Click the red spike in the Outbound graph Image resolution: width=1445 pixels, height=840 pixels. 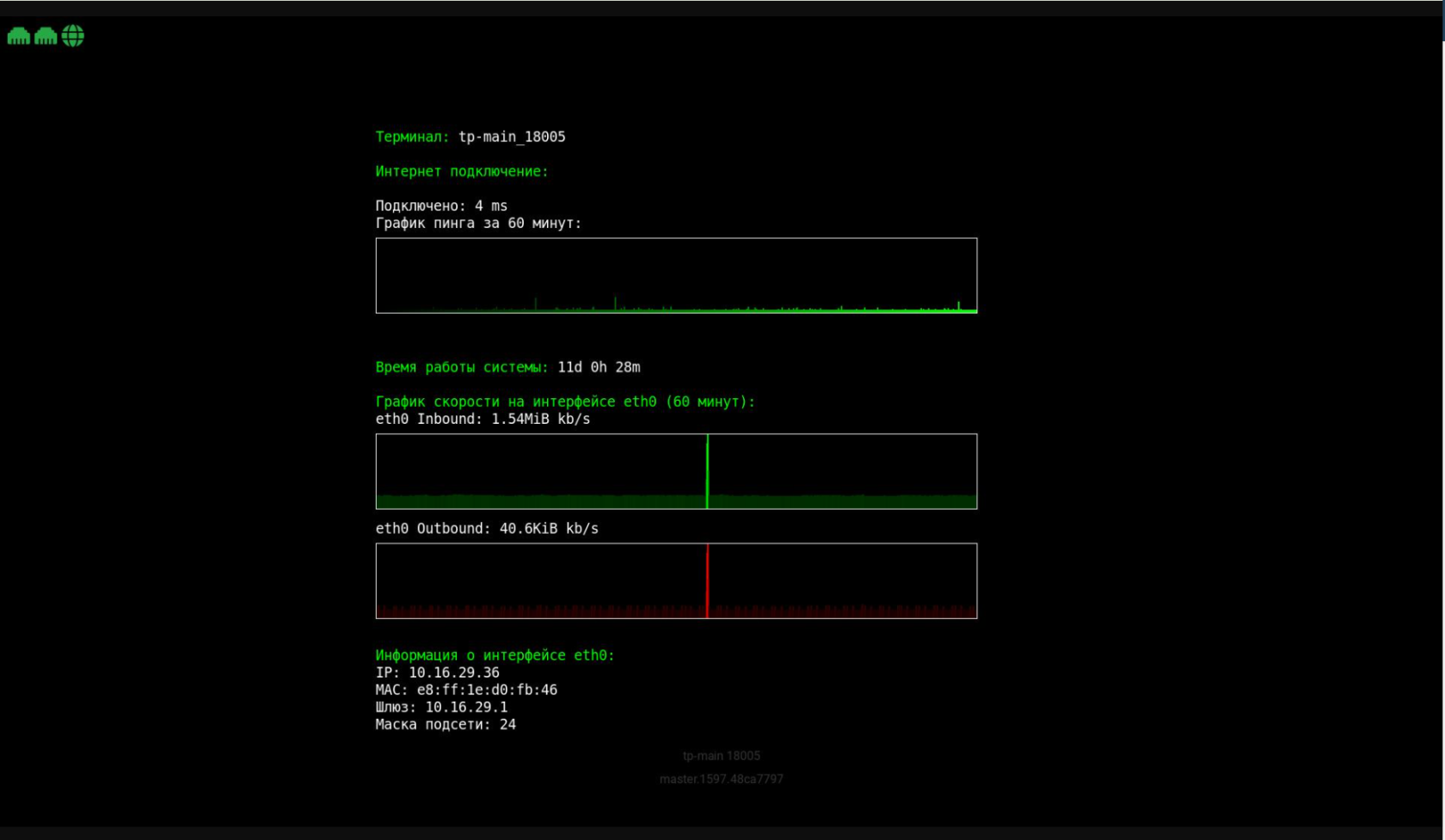[x=707, y=580]
